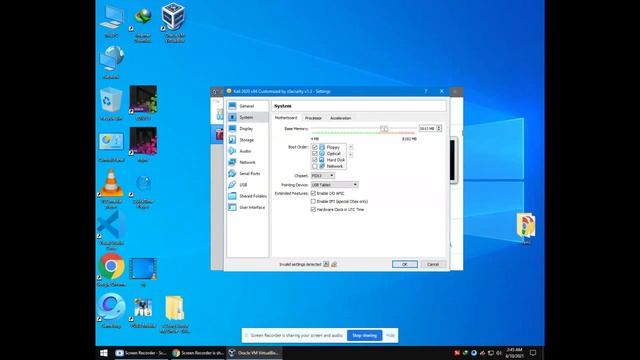Enable the EFI (special OSes only) checkbox
640x360 pixels.
[313, 201]
